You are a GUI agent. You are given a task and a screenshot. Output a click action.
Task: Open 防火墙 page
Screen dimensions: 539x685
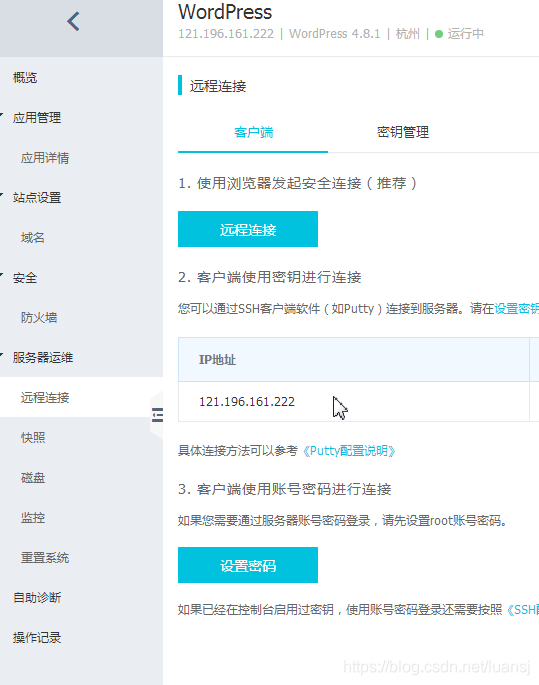39,318
